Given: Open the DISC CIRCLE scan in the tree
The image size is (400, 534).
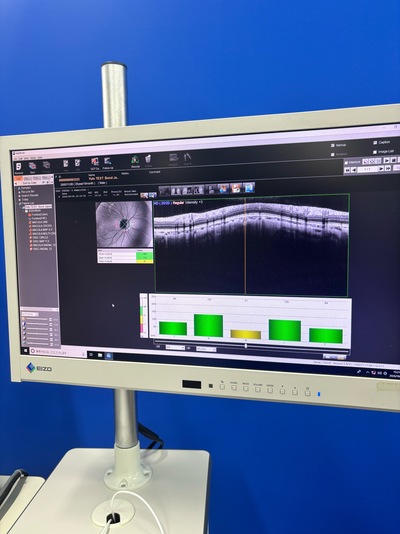Looking at the screenshot, I should 40,237.
